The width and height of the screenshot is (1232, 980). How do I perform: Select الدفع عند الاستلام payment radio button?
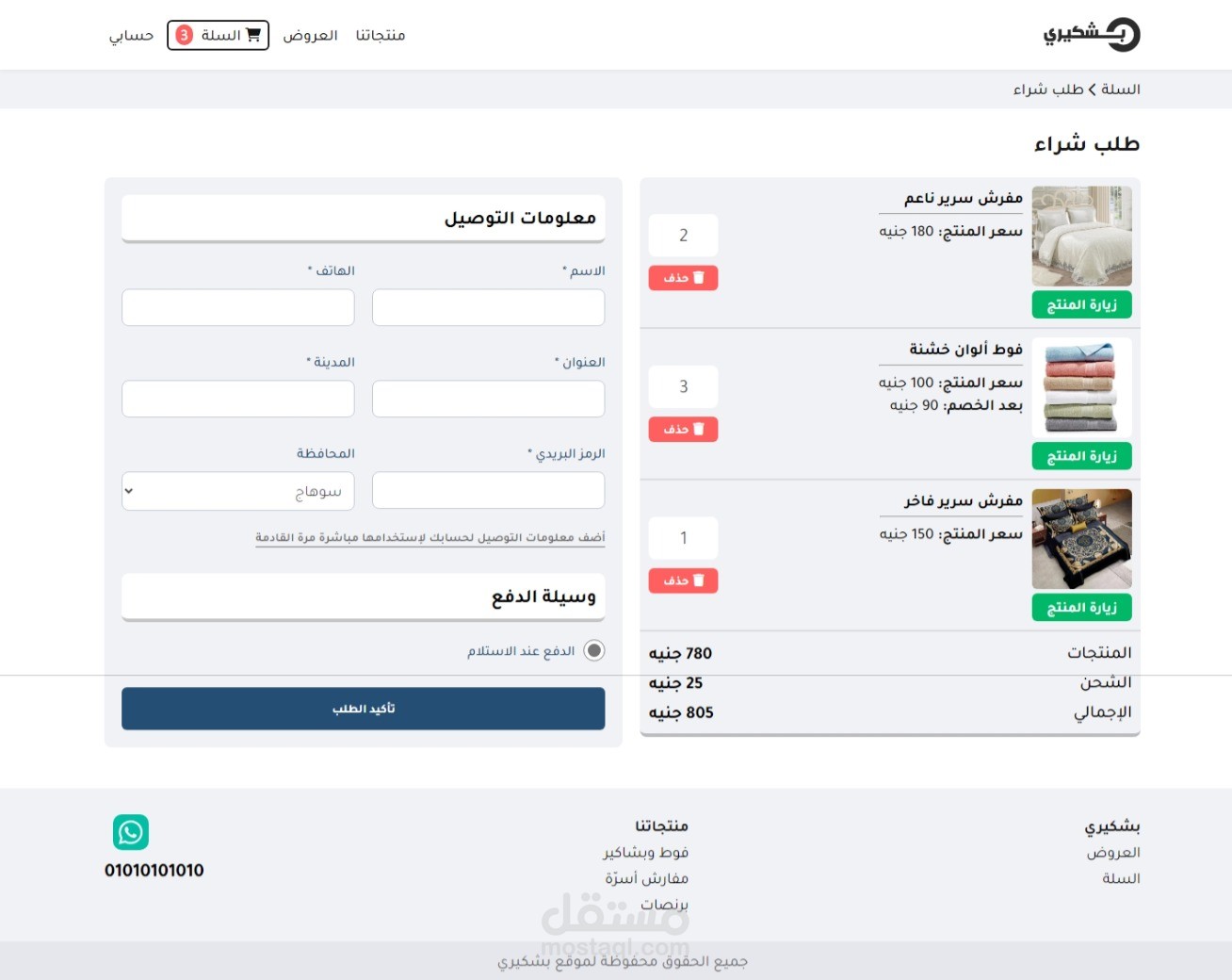pos(594,650)
